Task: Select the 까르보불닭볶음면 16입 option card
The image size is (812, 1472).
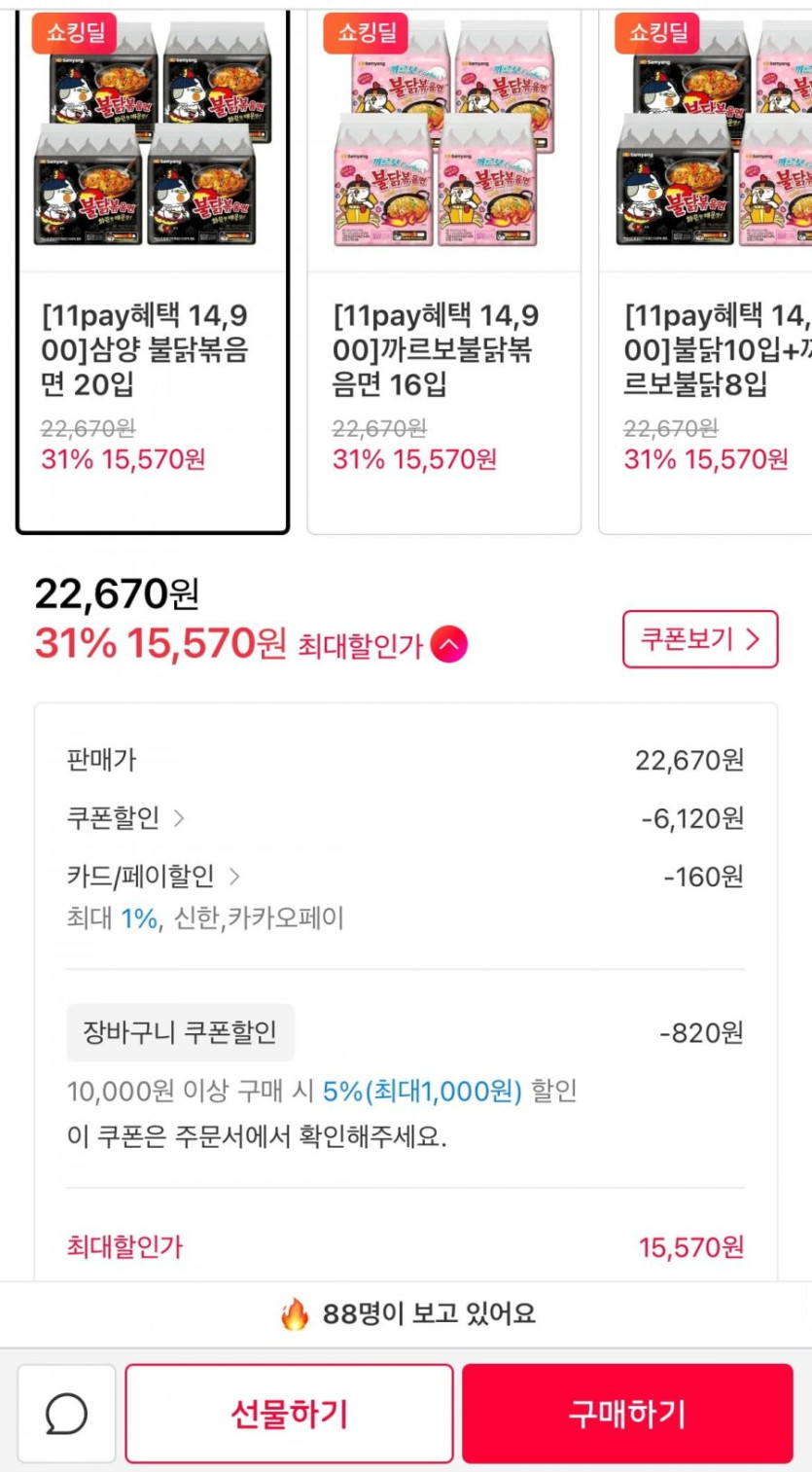Action: pos(443,272)
